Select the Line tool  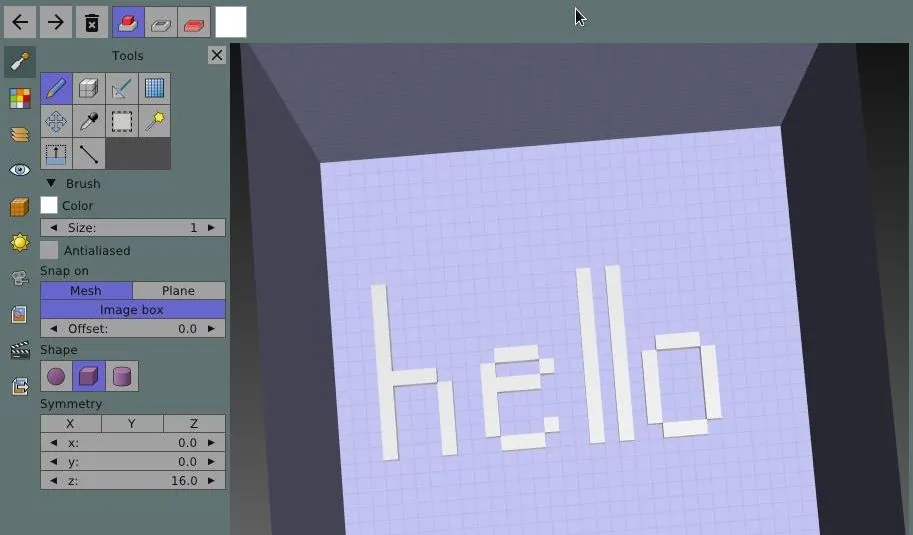89,154
